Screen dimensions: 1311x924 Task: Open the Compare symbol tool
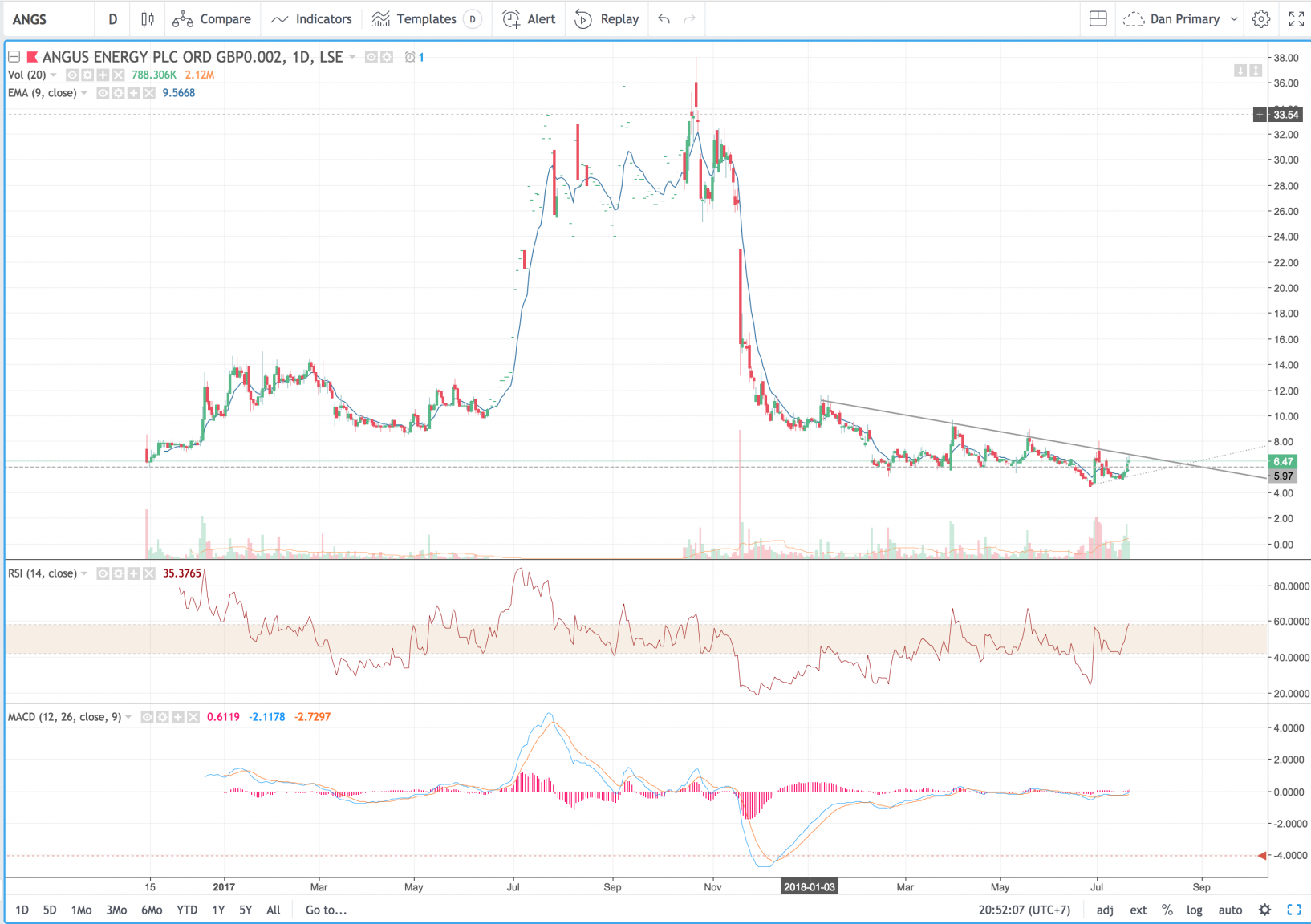pyautogui.click(x=212, y=19)
